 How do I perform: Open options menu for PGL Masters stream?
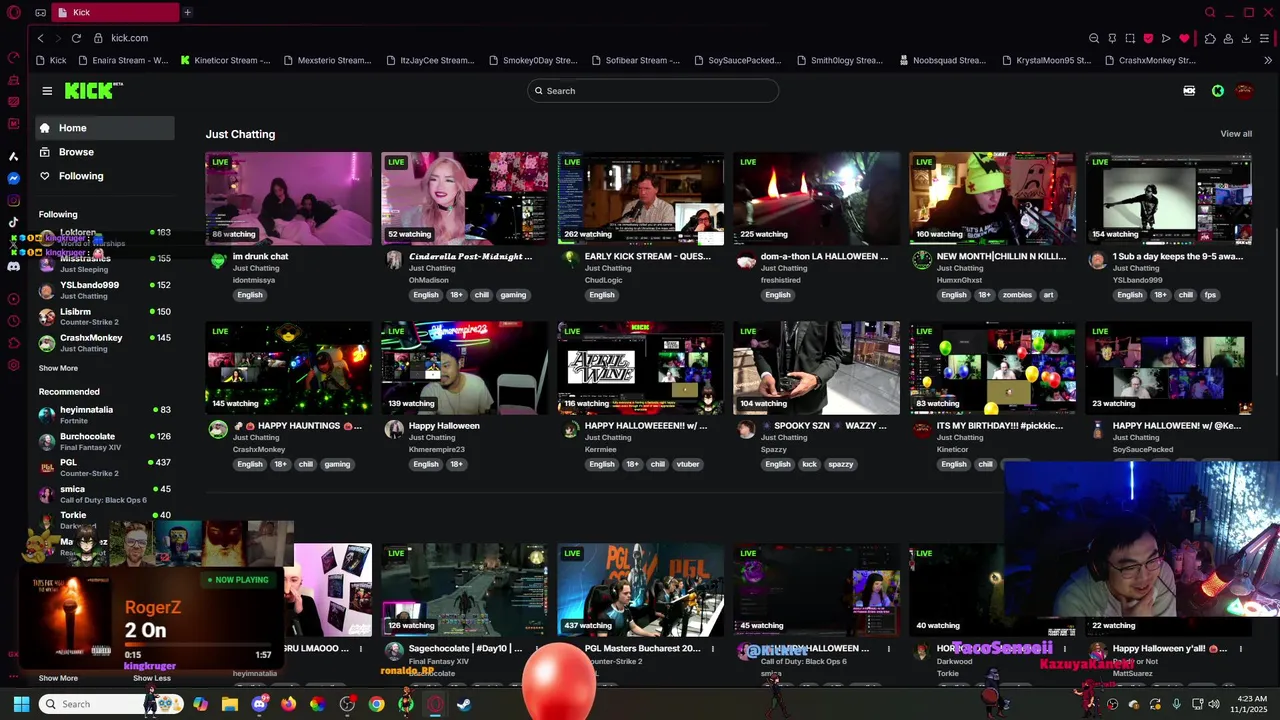[712, 649]
